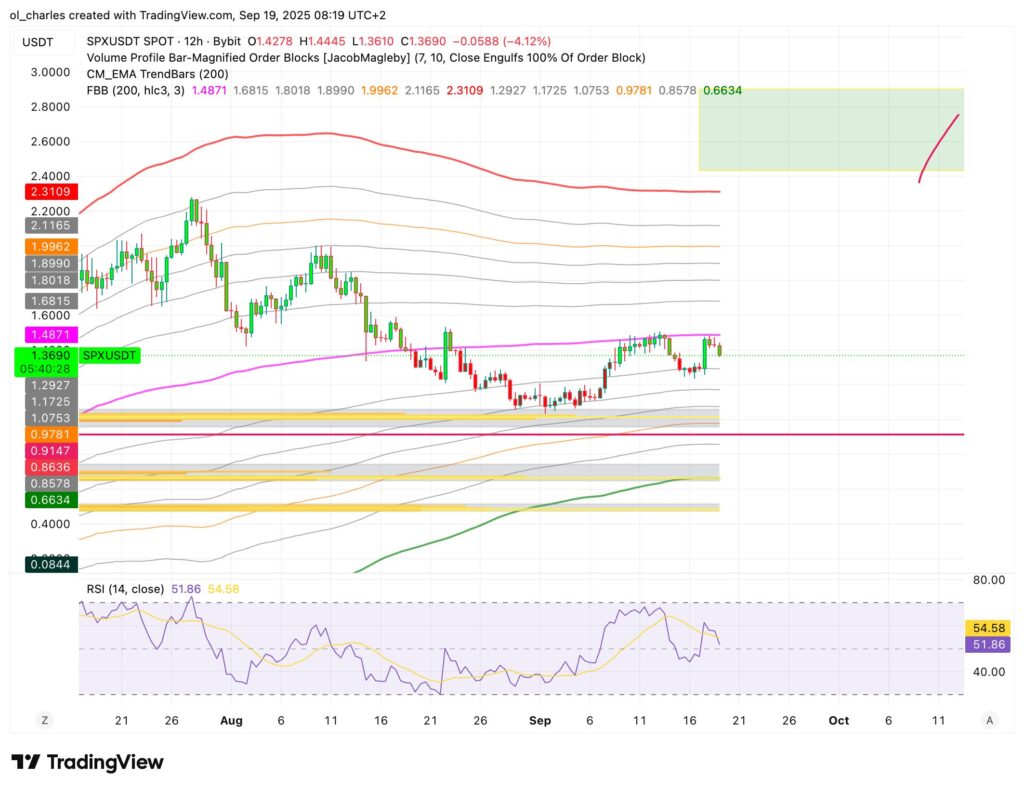Click the yellow 54.58 RSI value label

pos(990,627)
